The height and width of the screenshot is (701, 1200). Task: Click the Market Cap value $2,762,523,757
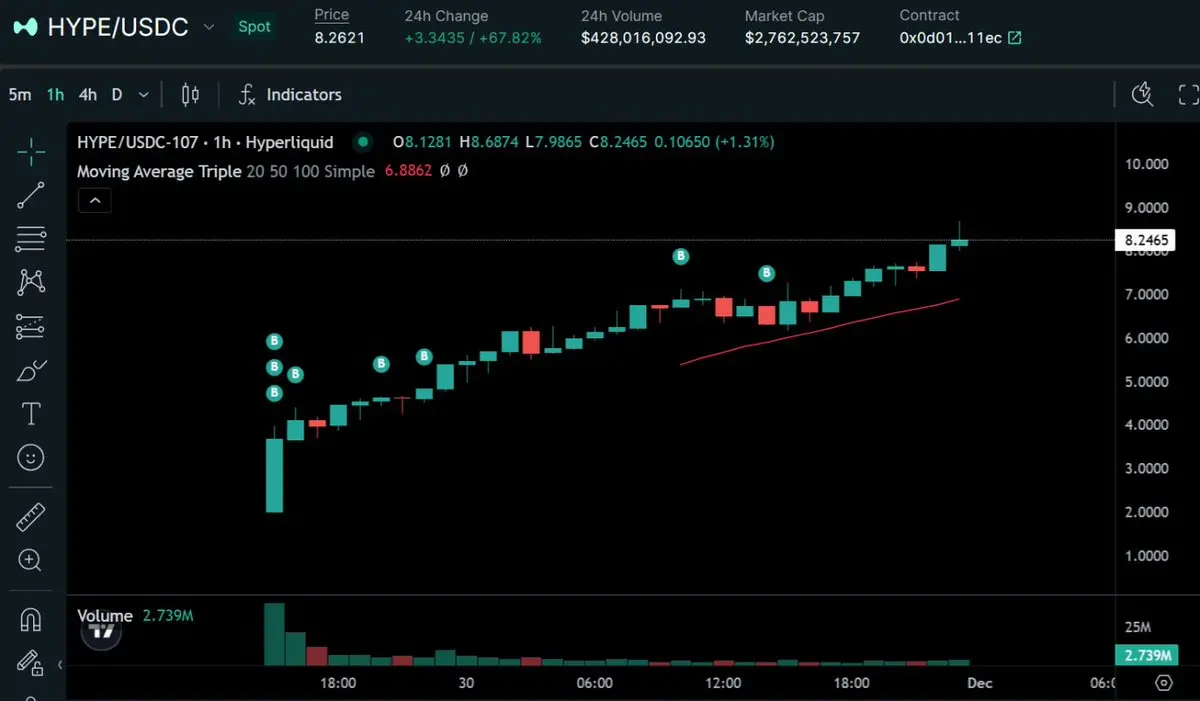coord(802,38)
